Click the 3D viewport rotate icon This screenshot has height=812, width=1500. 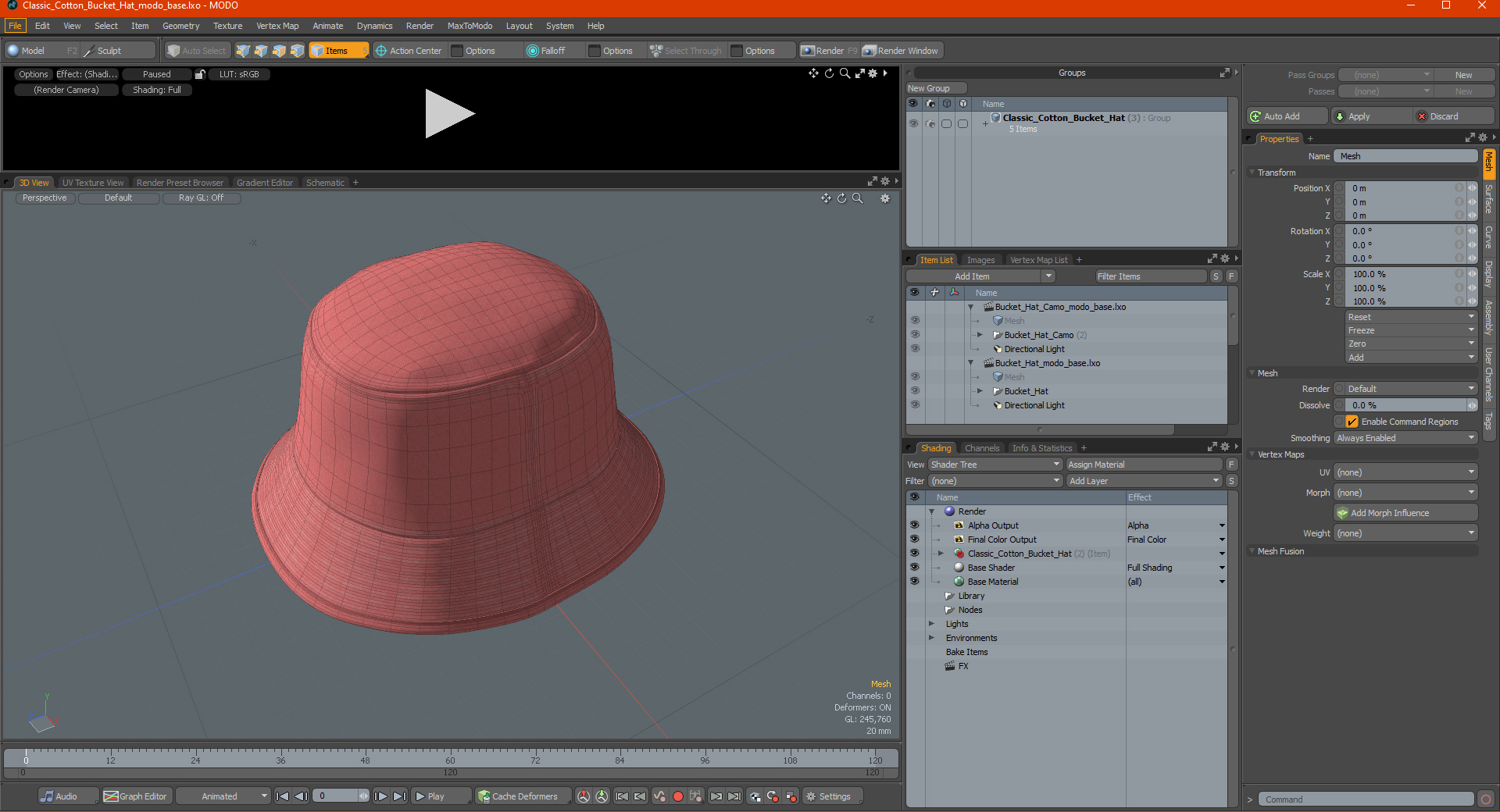841,198
